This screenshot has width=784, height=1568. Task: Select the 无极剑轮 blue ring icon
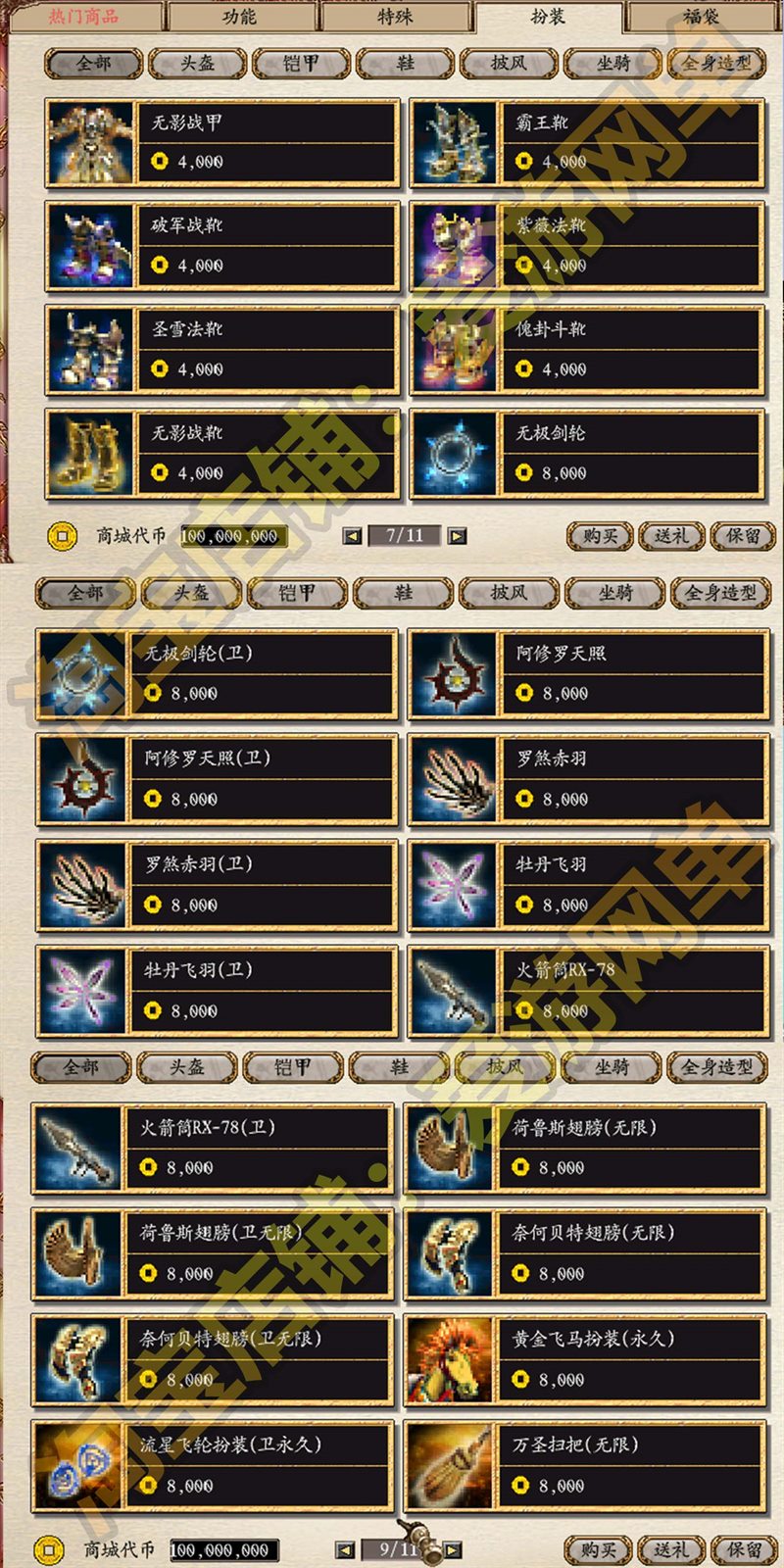454,454
